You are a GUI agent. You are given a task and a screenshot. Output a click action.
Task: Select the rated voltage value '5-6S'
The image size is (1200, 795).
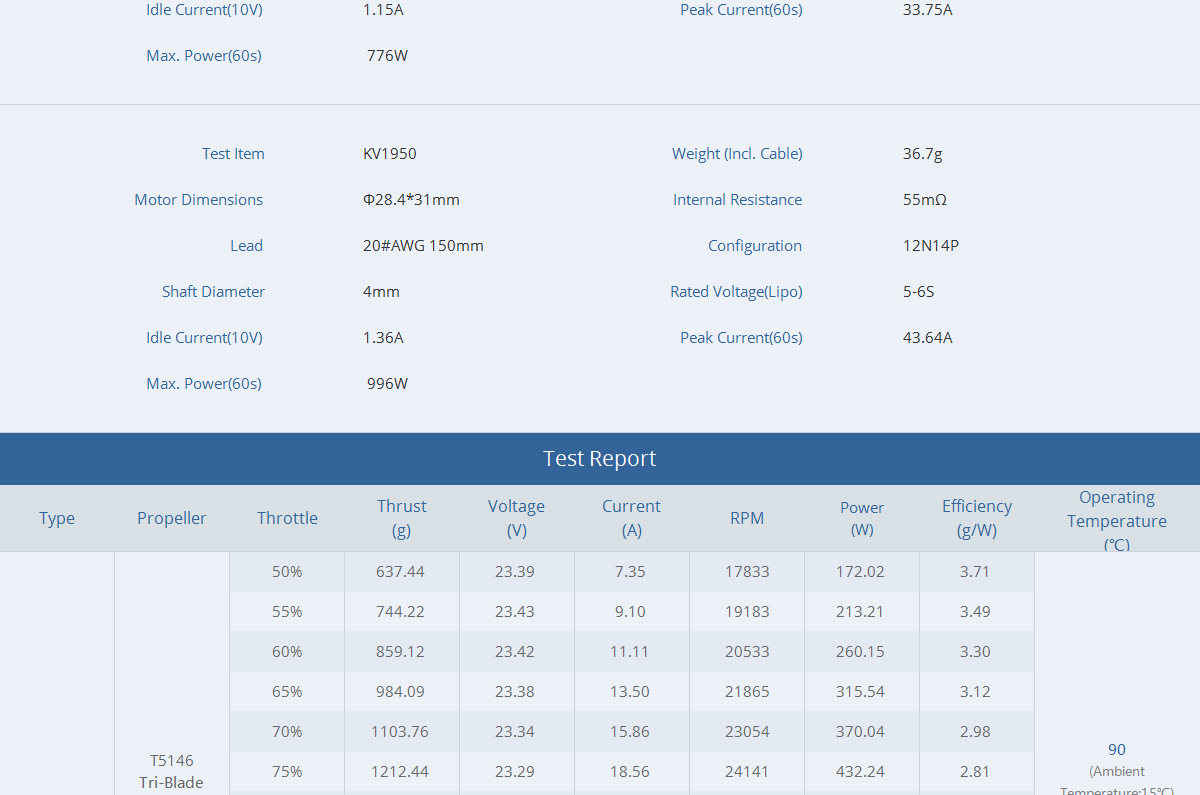[x=919, y=292]
